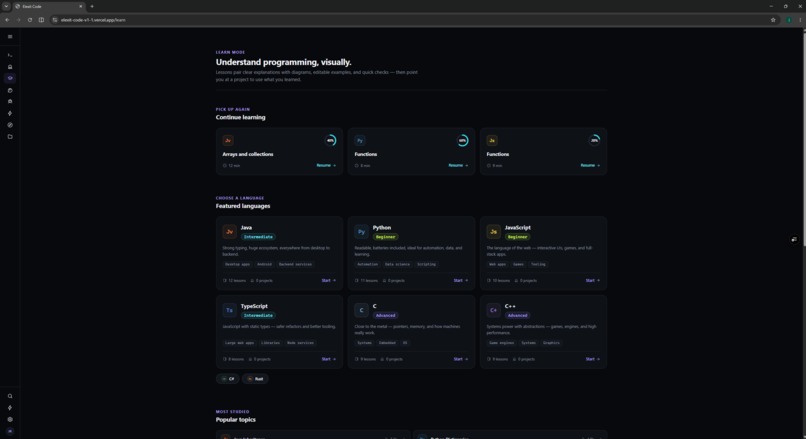Switch to the Elexit Code tab
The image size is (806, 439).
coord(49,6)
